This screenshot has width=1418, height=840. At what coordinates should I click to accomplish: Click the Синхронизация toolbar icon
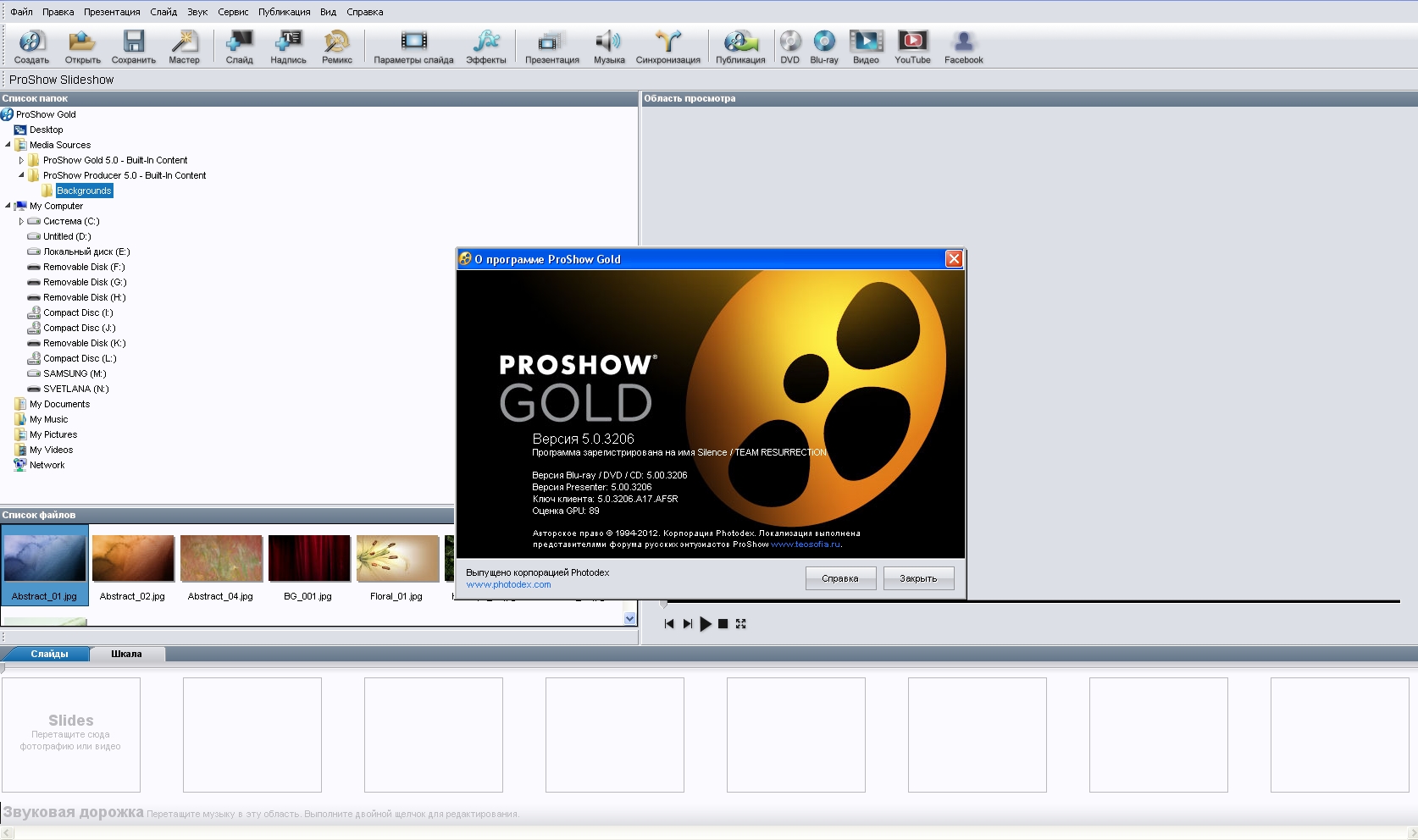click(668, 47)
